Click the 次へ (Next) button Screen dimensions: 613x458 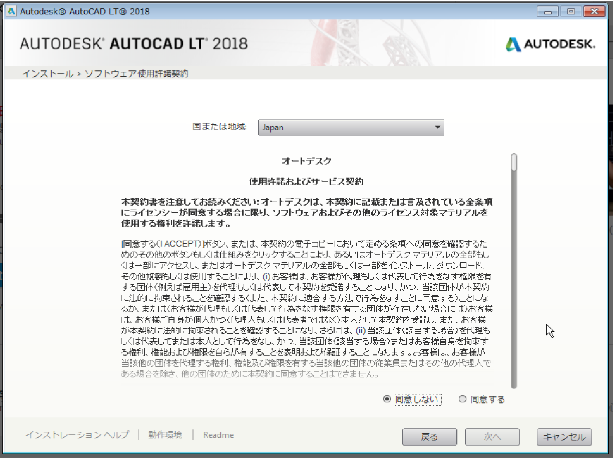(x=492, y=437)
